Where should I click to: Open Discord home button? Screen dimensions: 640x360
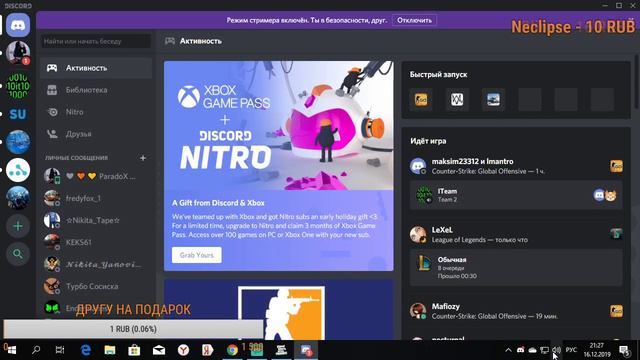(x=18, y=25)
